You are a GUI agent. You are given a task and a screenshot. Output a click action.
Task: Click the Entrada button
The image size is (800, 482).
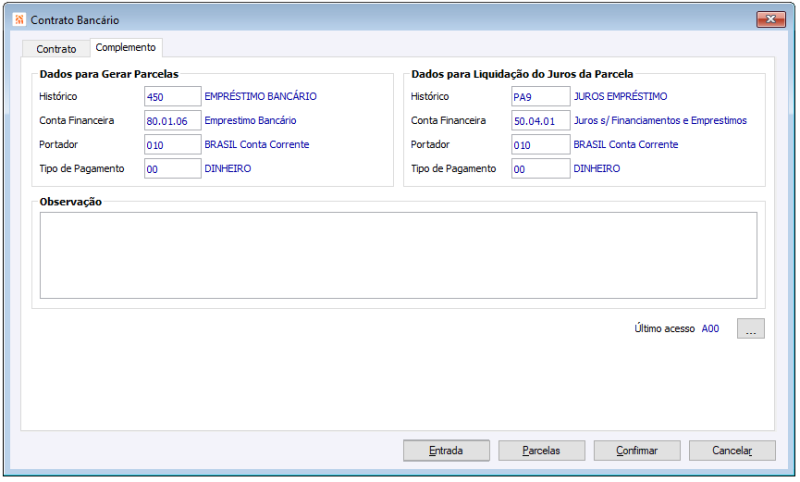coord(446,451)
